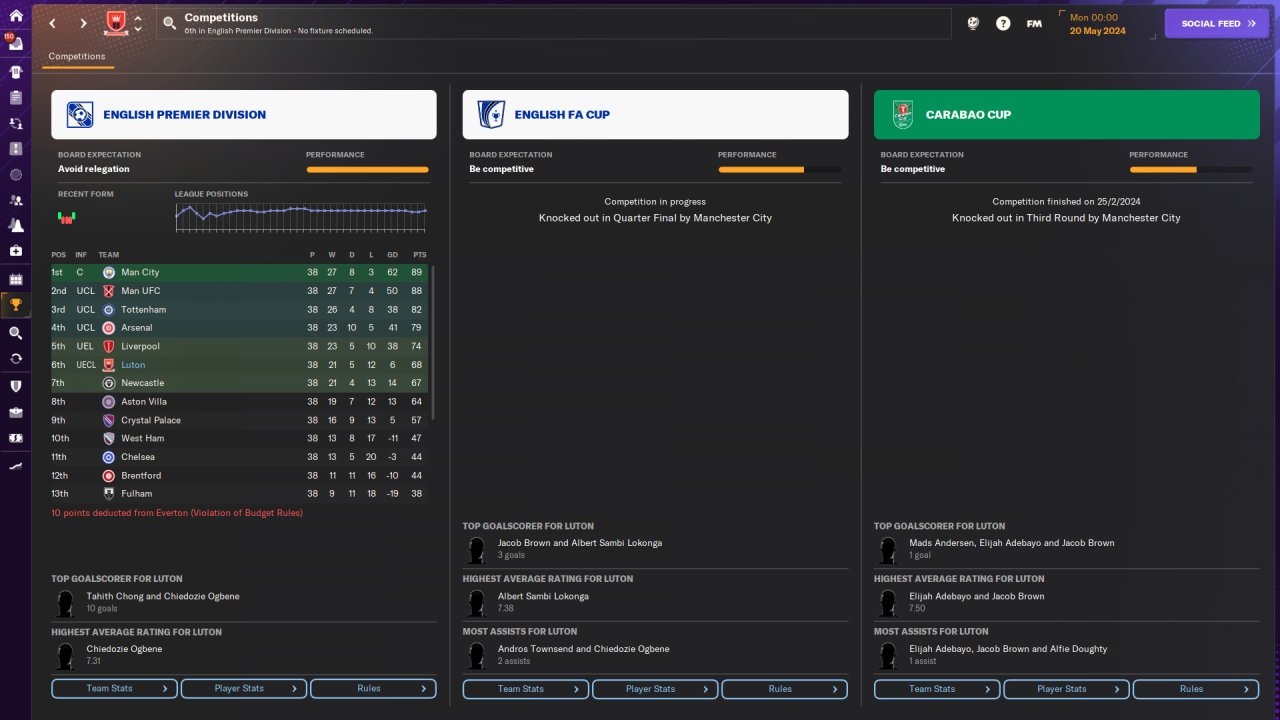Open Carabao Cup Player Stats

tap(1066, 689)
